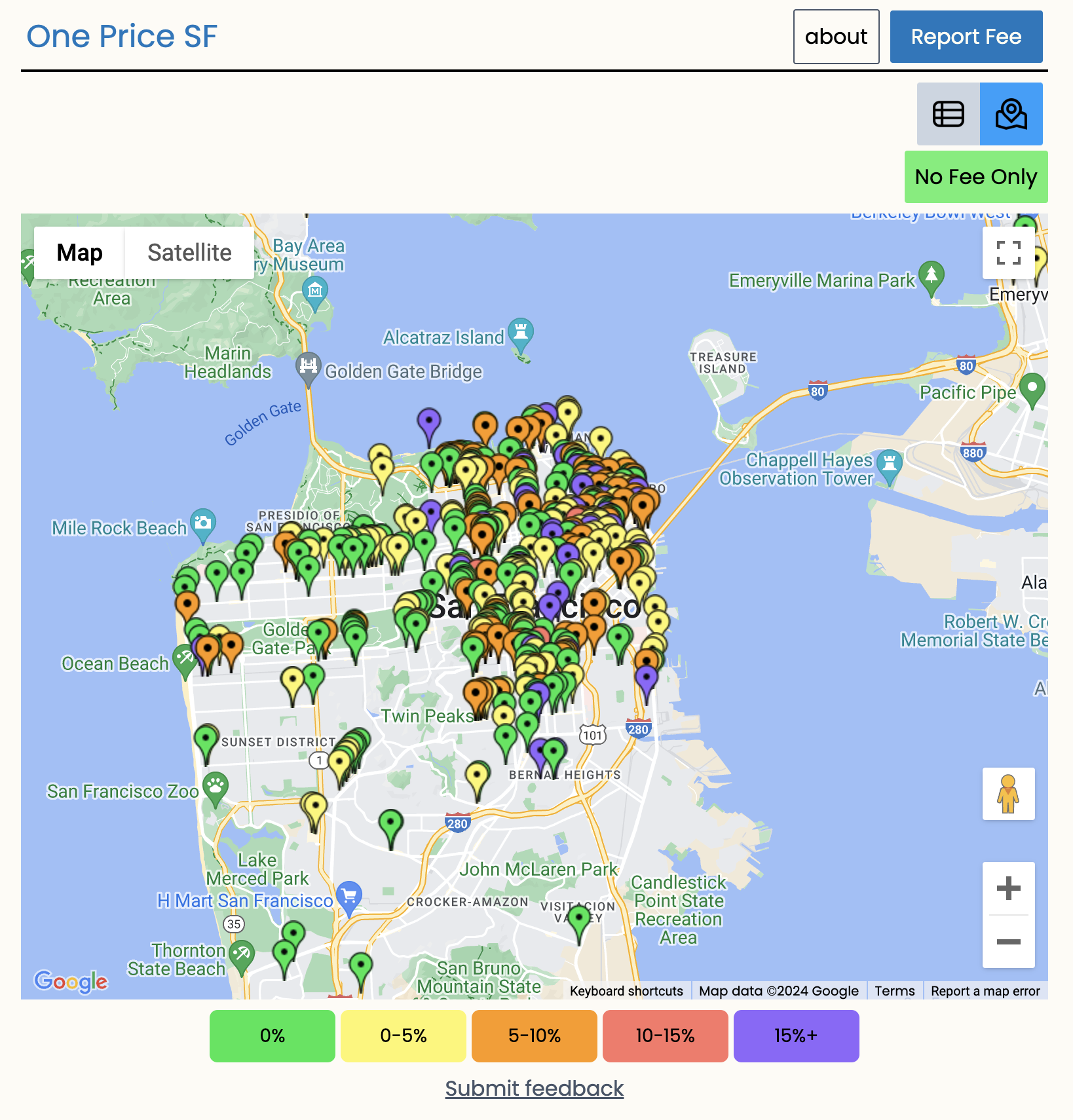
Task: Click the Treasure Island label
Action: (x=723, y=362)
